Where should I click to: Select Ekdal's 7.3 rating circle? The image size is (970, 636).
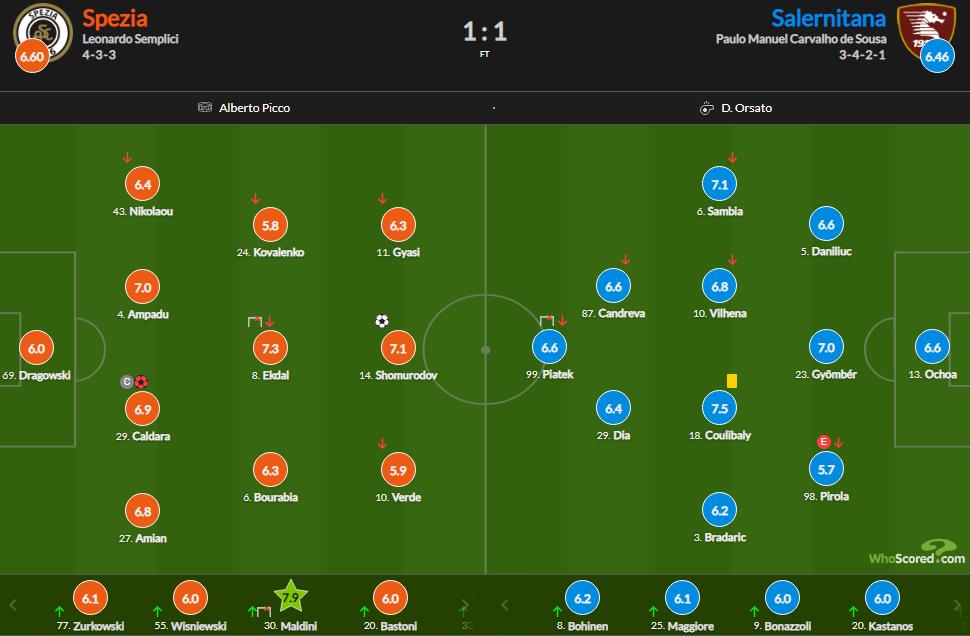click(269, 348)
